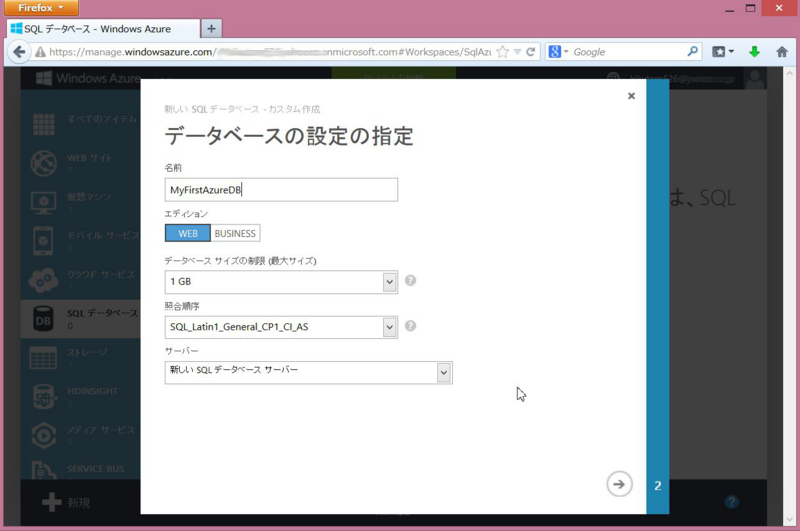
Task: Click the media services sidebar icon
Action: (43, 435)
